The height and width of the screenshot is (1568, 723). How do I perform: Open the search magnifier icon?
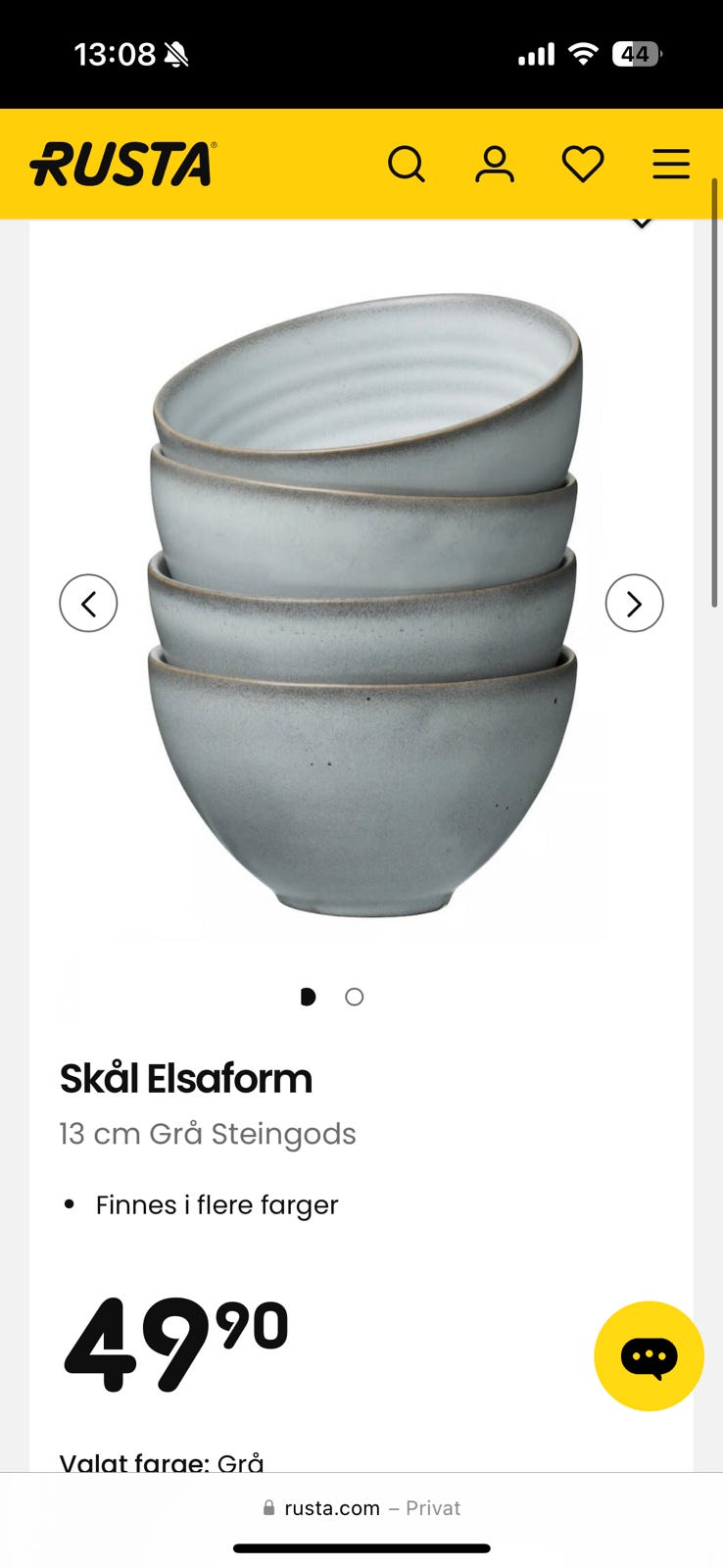point(407,164)
